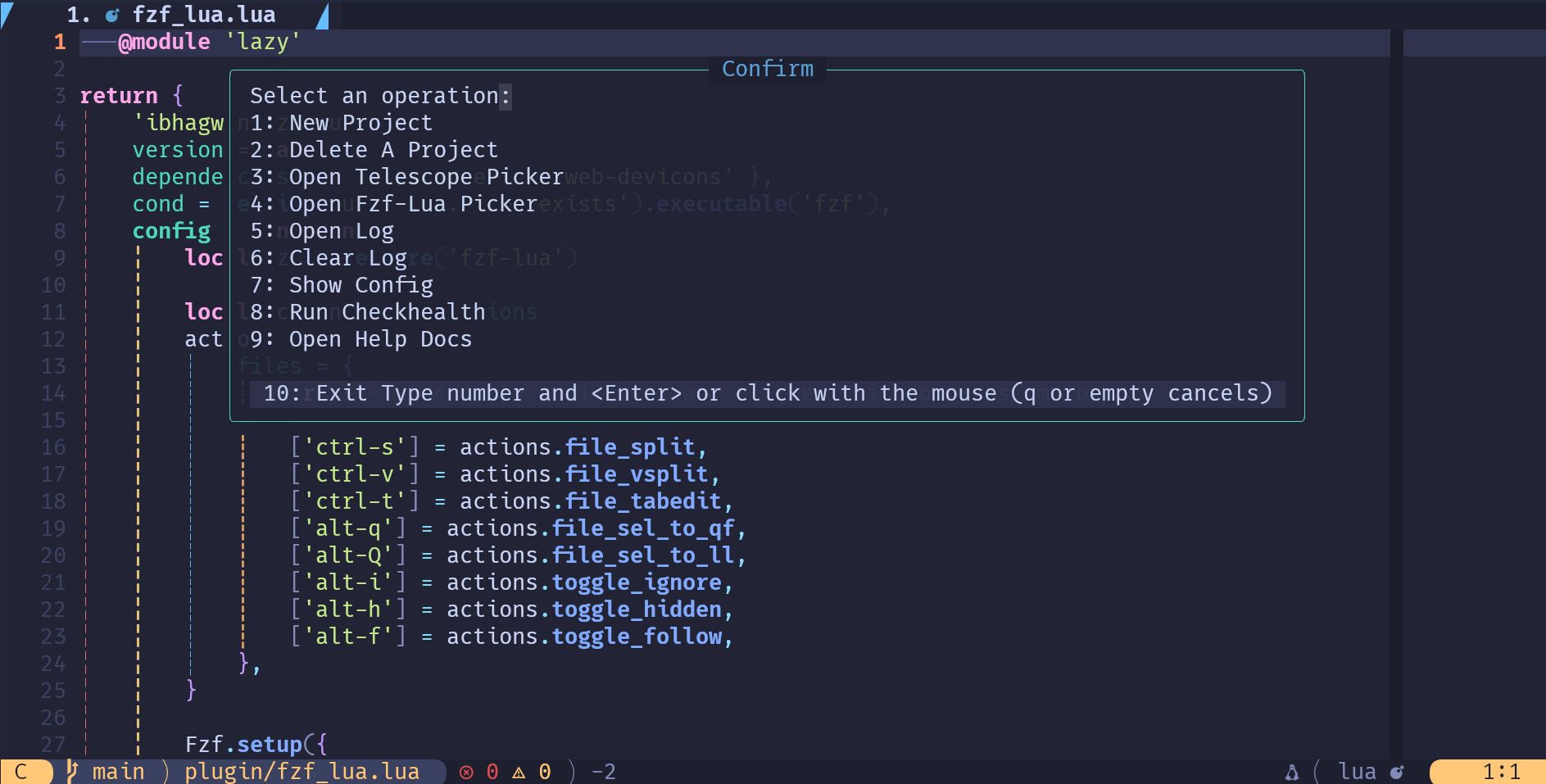This screenshot has height=784, width=1546.
Task: Run Checkhealth from the Confirm menu
Action: [367, 312]
